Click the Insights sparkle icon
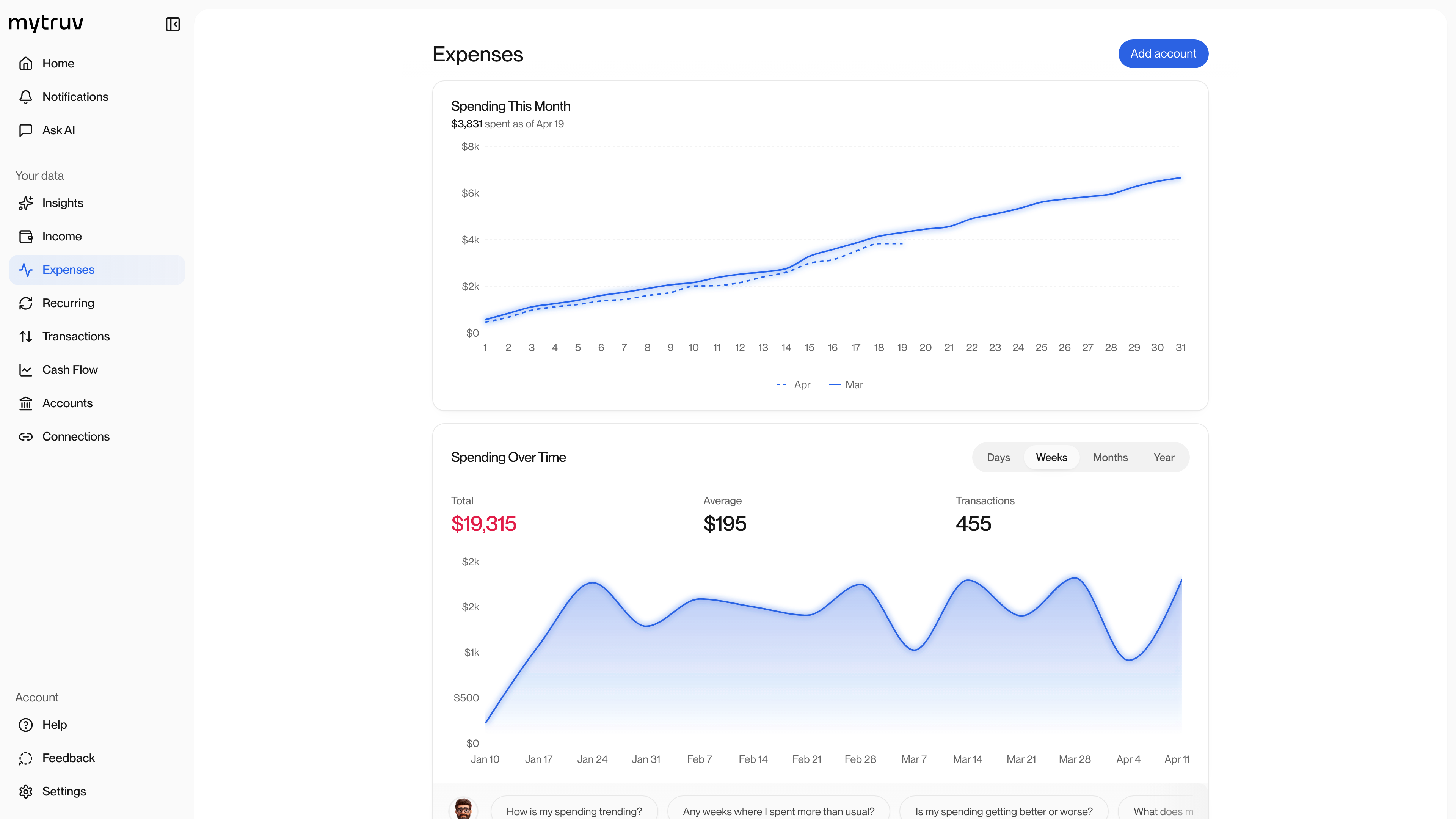The width and height of the screenshot is (1456, 819). coord(25,203)
